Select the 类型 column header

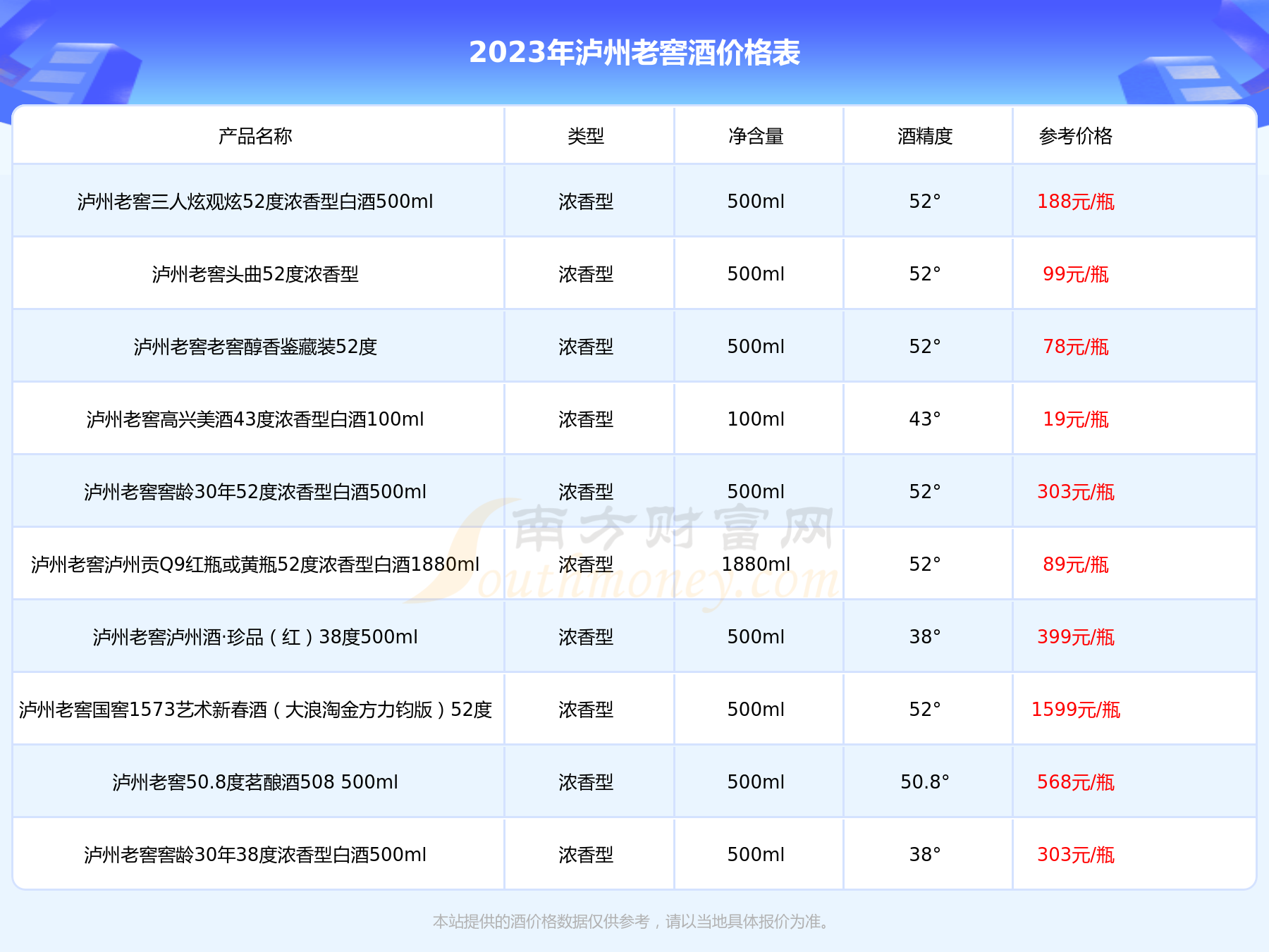coord(586,136)
